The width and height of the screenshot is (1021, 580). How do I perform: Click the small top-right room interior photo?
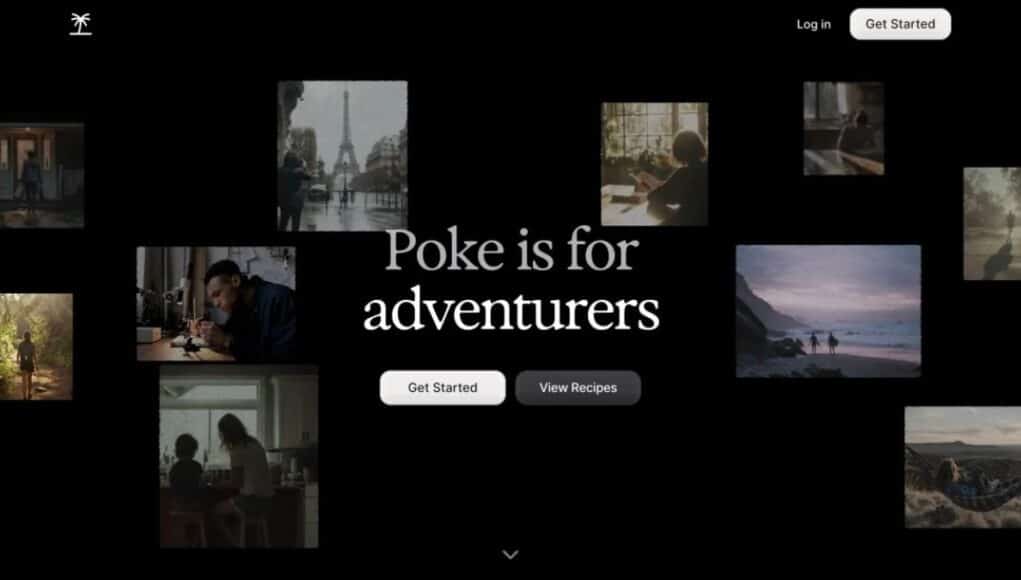pyautogui.click(x=843, y=128)
